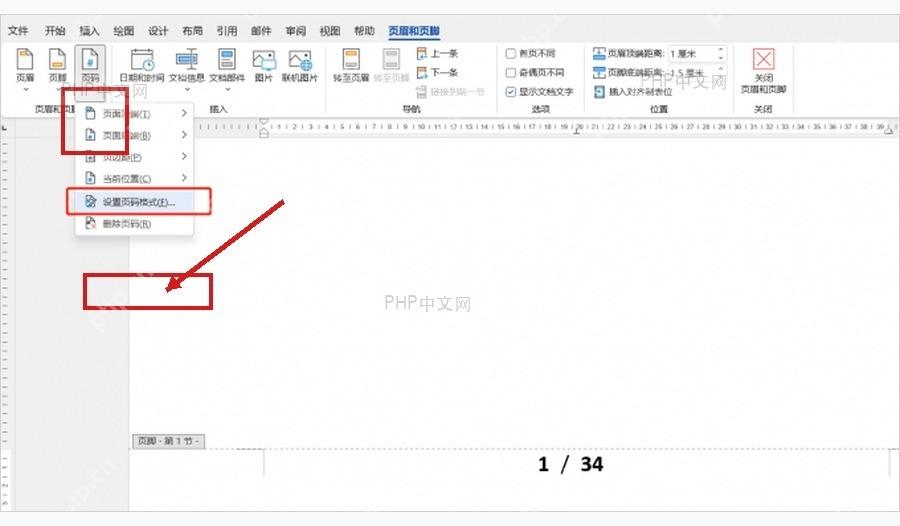Click the first-line indent ruler marker

[263, 122]
